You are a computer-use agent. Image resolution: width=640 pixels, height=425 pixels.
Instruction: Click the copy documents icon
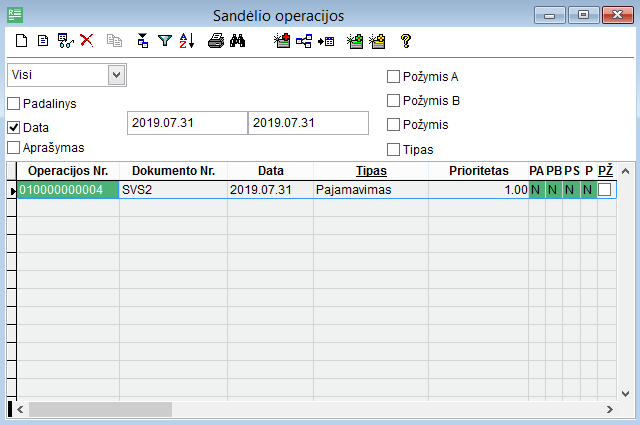(114, 41)
